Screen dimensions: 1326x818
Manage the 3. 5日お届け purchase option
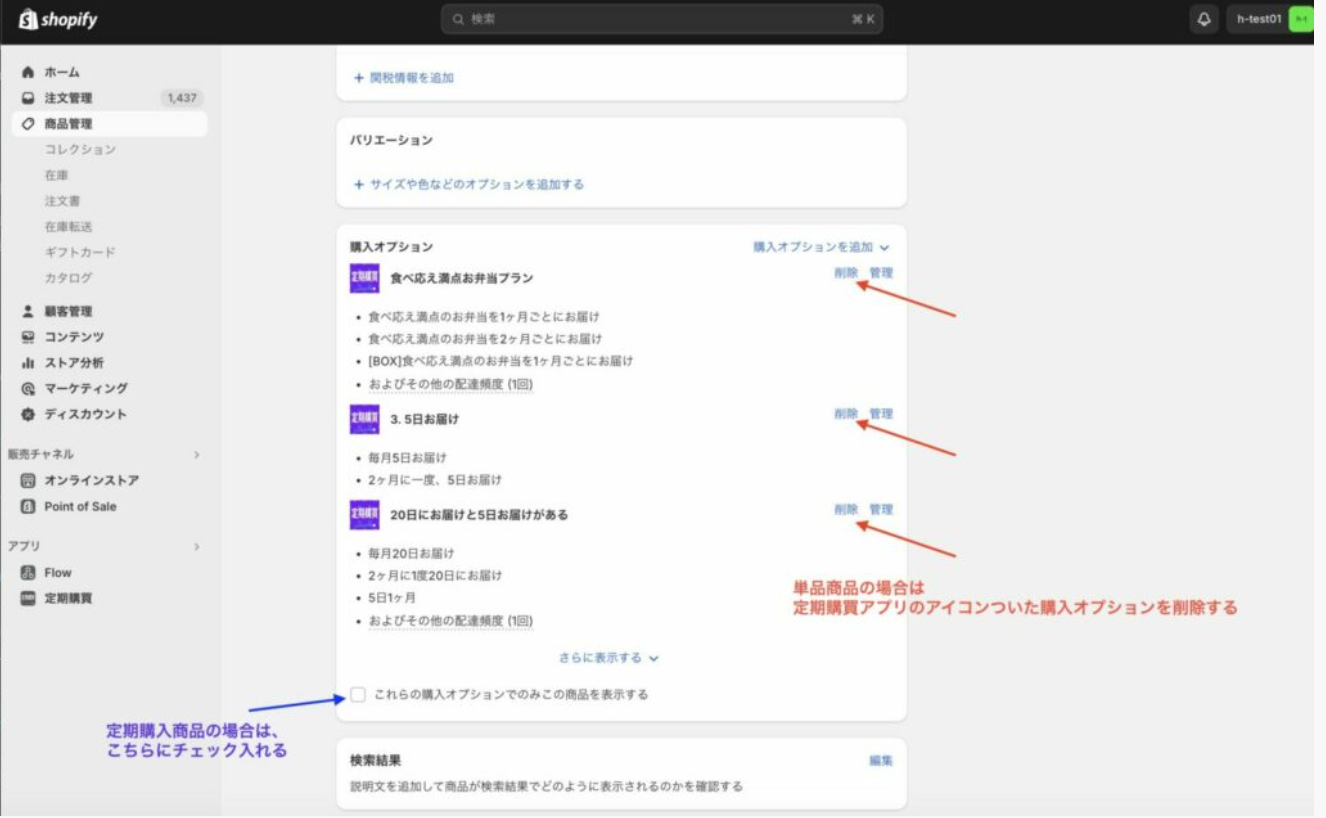pos(881,414)
